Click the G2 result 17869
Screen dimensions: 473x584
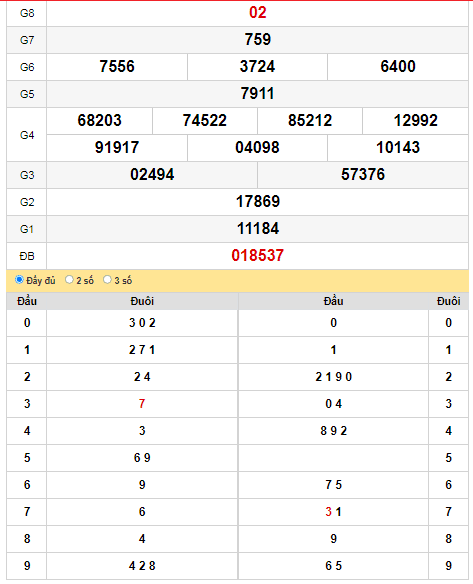(x=257, y=201)
